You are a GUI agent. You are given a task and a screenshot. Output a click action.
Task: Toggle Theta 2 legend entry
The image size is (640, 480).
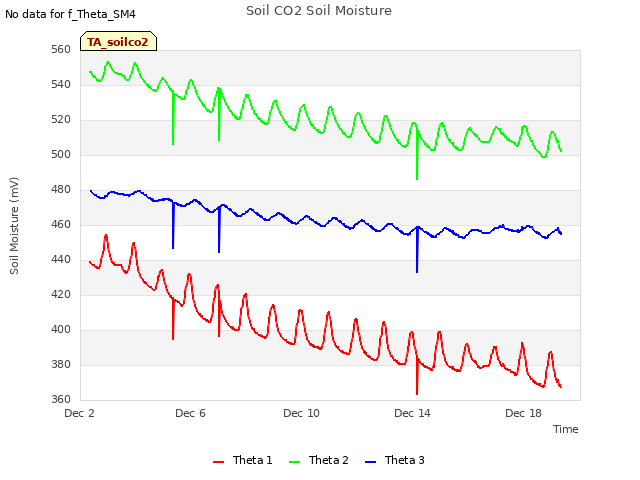(x=319, y=460)
